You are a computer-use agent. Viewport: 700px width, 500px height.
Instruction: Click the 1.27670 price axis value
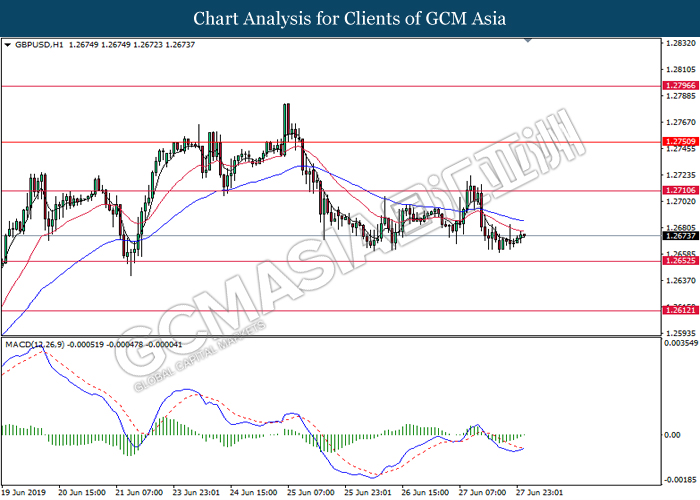(680, 122)
